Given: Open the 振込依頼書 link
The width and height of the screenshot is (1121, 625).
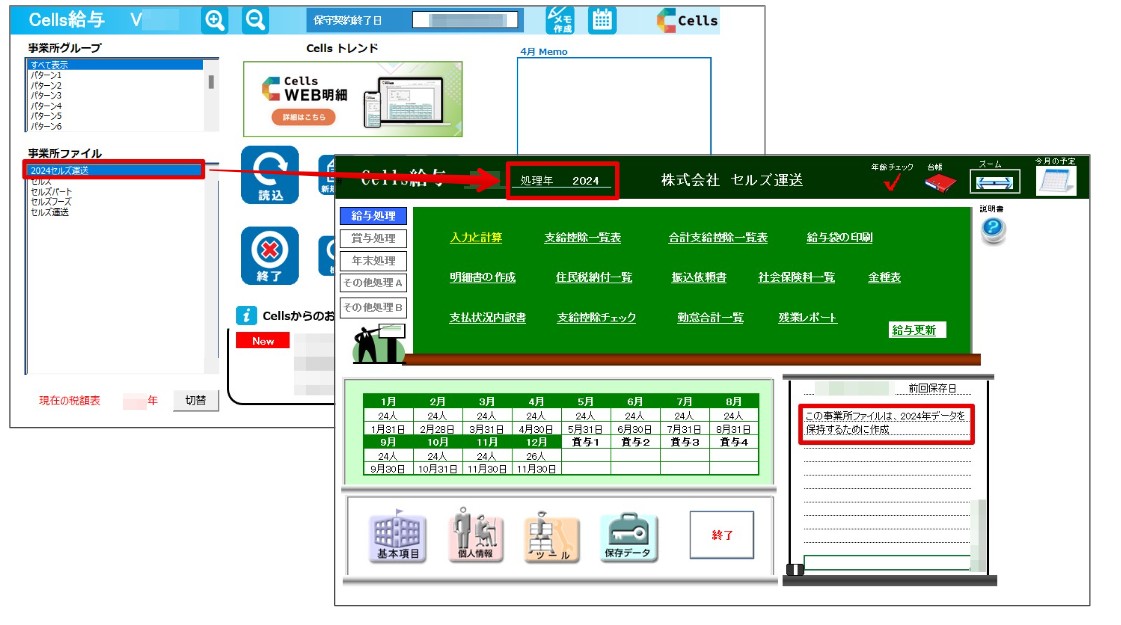Looking at the screenshot, I should point(698,277).
